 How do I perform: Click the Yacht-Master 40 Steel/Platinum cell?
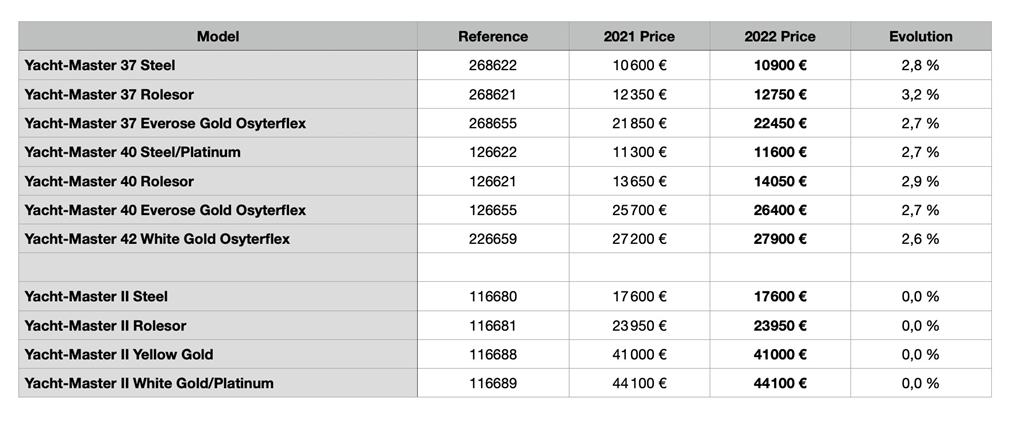pos(133,152)
